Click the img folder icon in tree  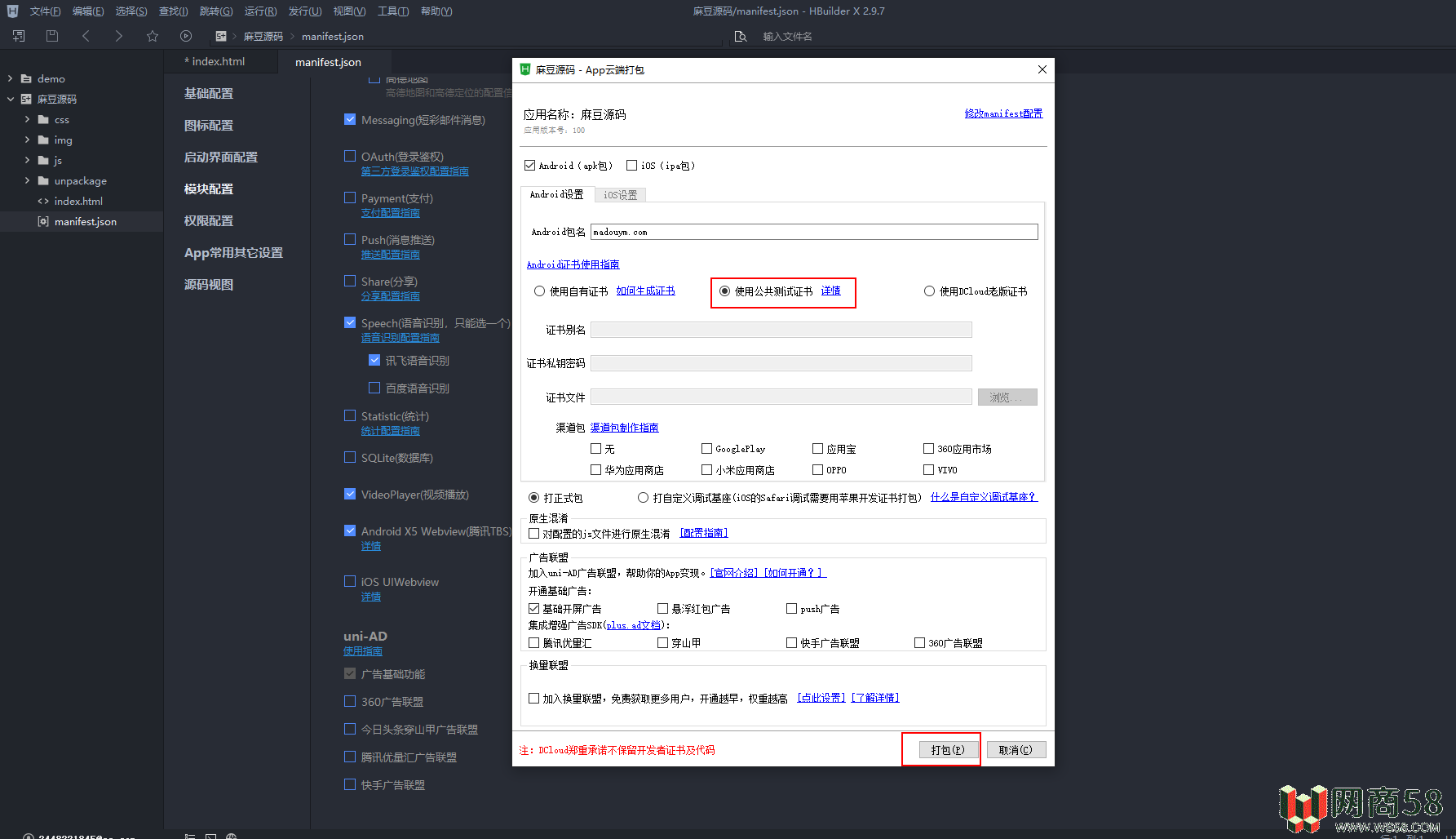click(x=43, y=140)
